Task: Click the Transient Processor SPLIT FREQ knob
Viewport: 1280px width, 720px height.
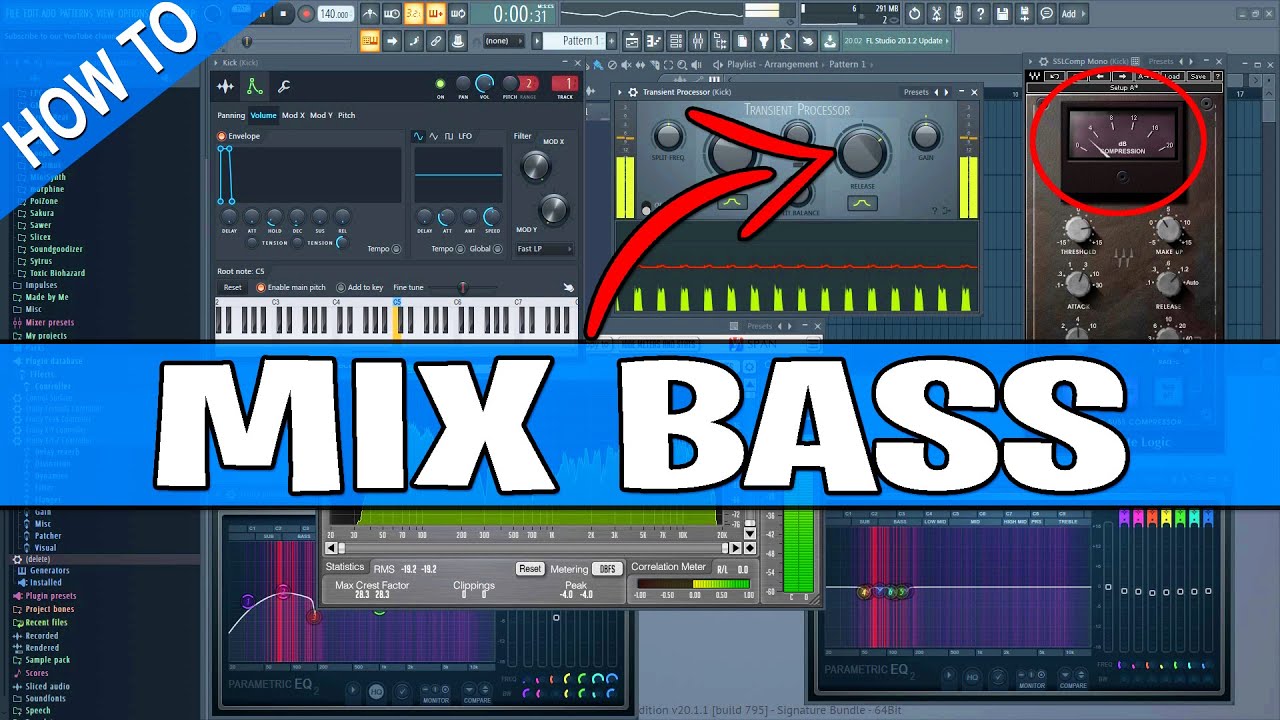Action: 668,136
